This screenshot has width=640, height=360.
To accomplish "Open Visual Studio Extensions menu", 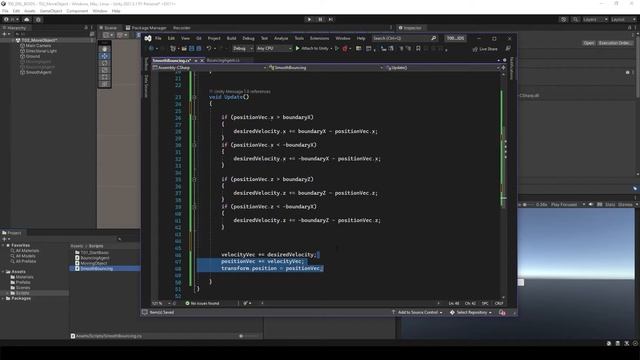I will pyautogui.click(x=319, y=38).
